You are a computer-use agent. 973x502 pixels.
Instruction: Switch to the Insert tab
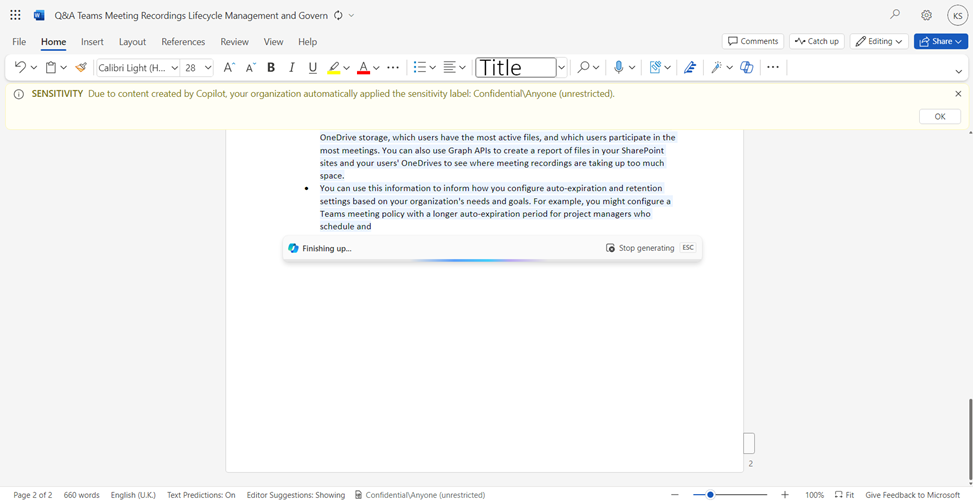point(92,42)
